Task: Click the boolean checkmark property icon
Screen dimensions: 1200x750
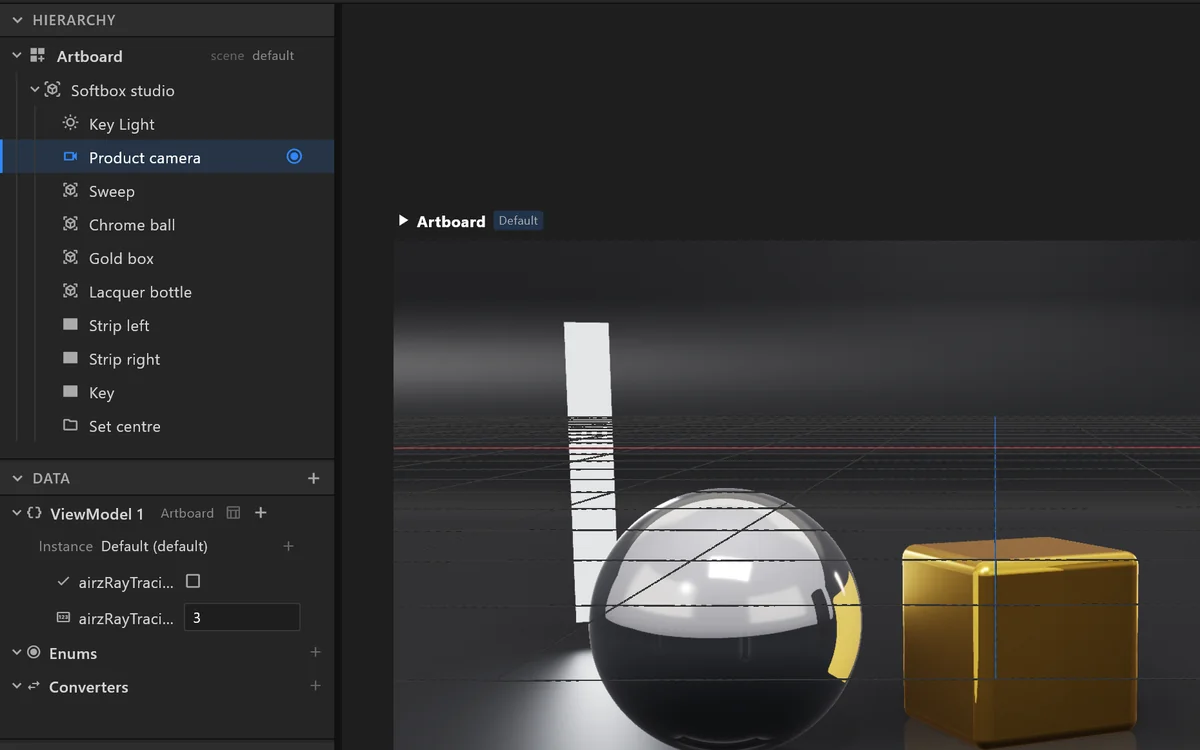Action: [64, 581]
